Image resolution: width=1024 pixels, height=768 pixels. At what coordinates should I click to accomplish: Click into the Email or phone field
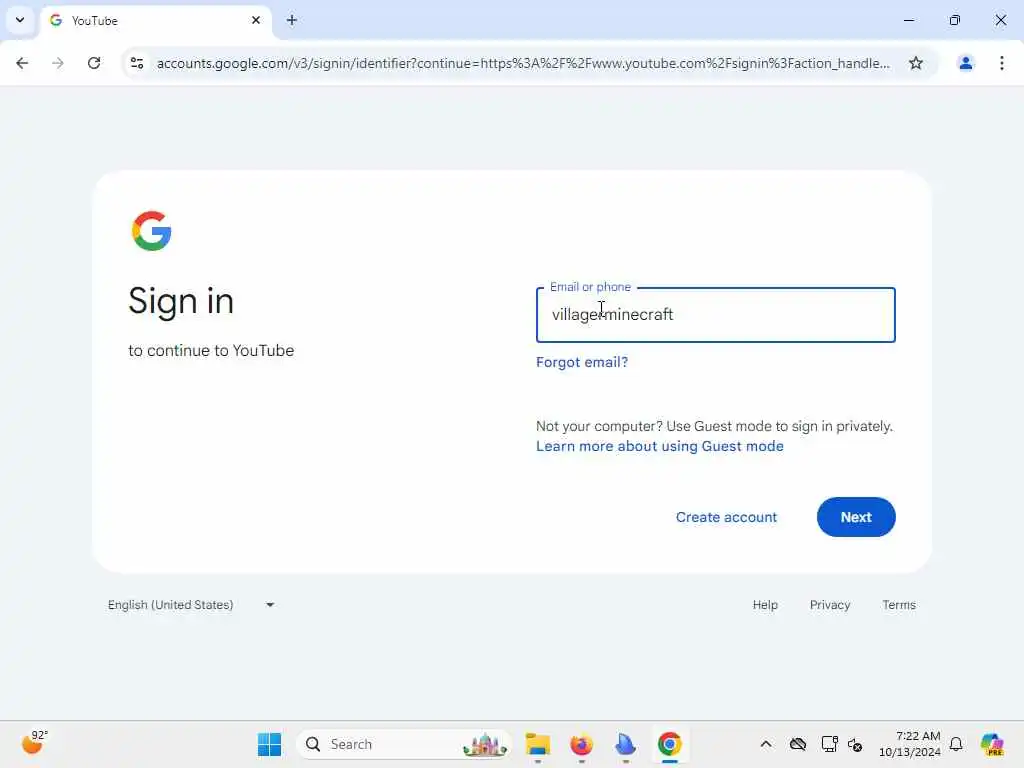coord(715,315)
